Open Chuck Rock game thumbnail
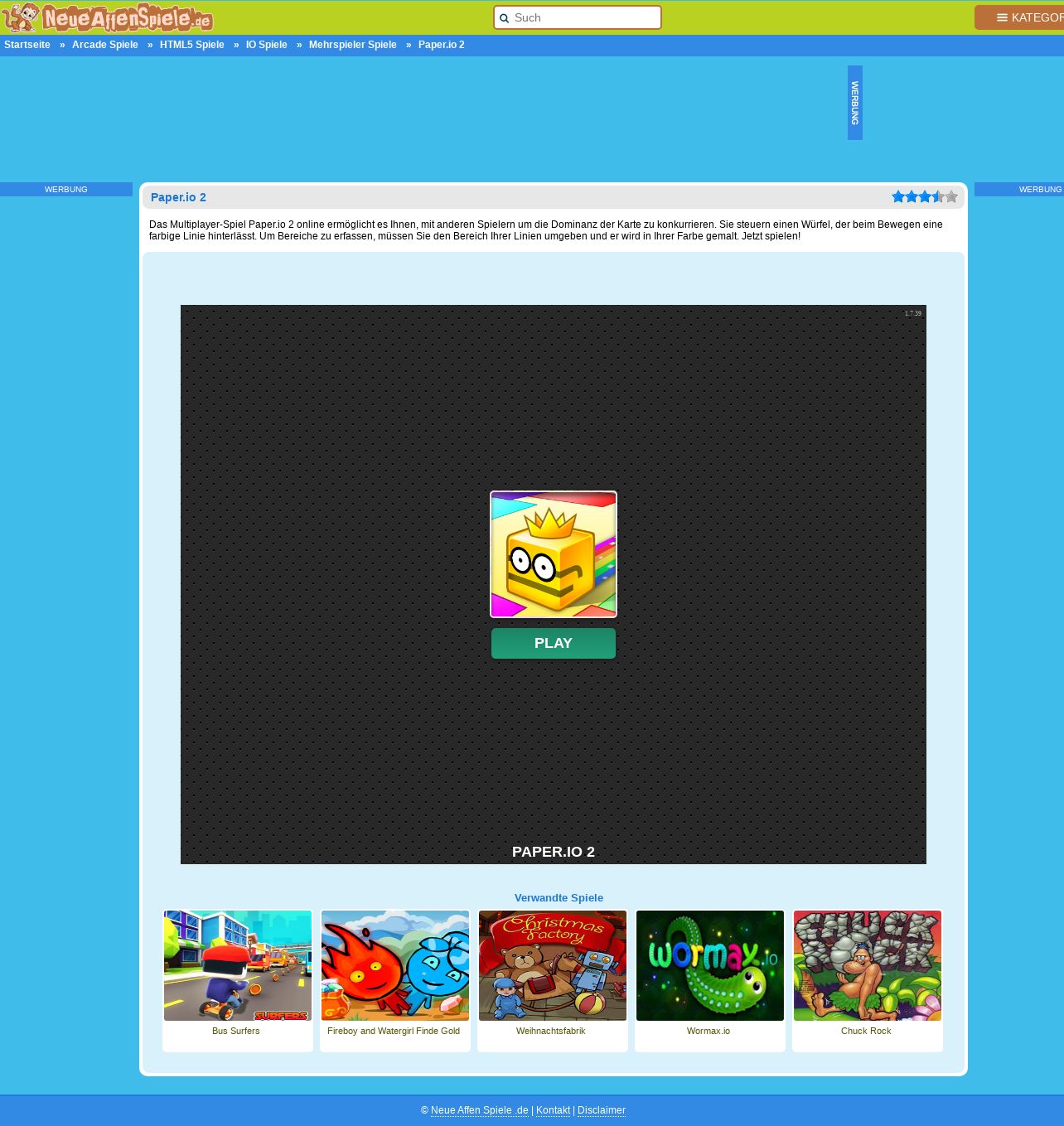The image size is (1064, 1126). coord(868,966)
